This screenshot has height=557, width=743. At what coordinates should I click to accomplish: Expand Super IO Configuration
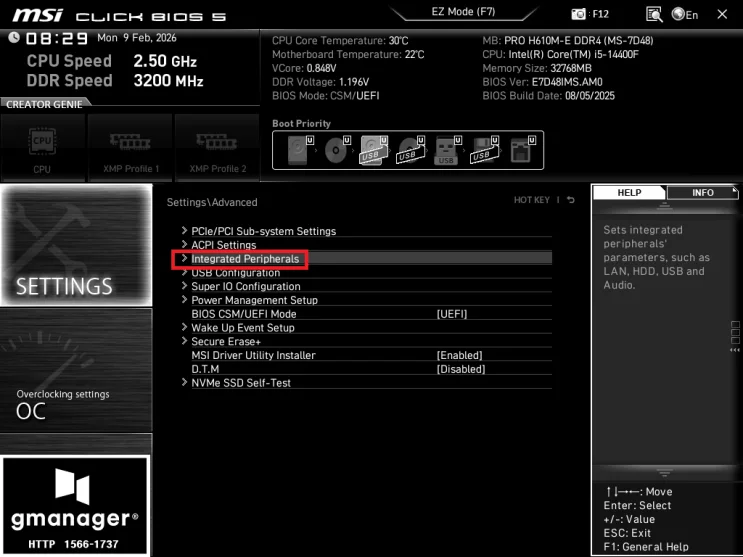point(366,286)
